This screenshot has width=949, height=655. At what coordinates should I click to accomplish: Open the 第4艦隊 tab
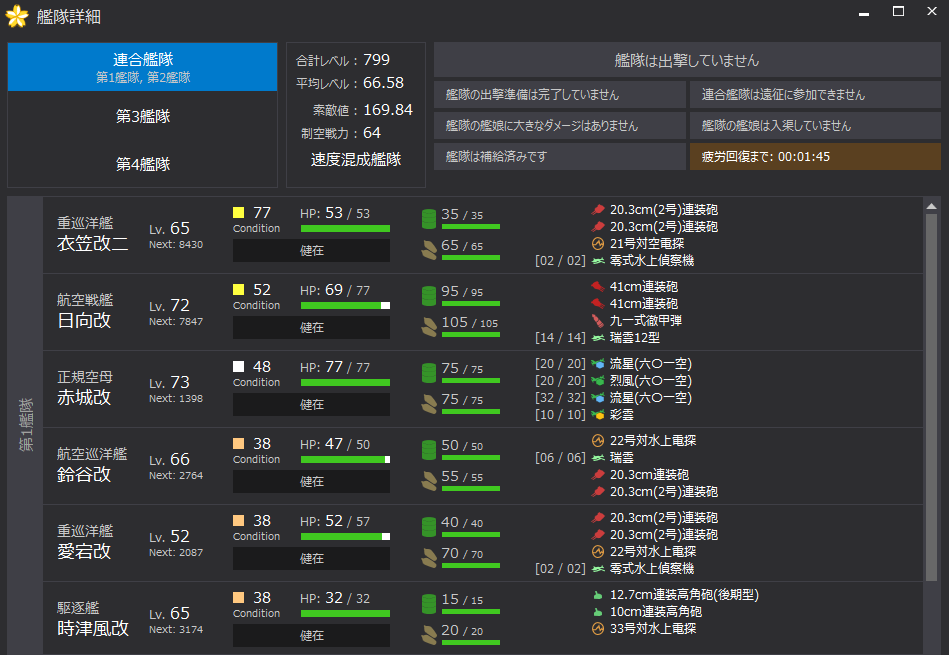point(142,164)
